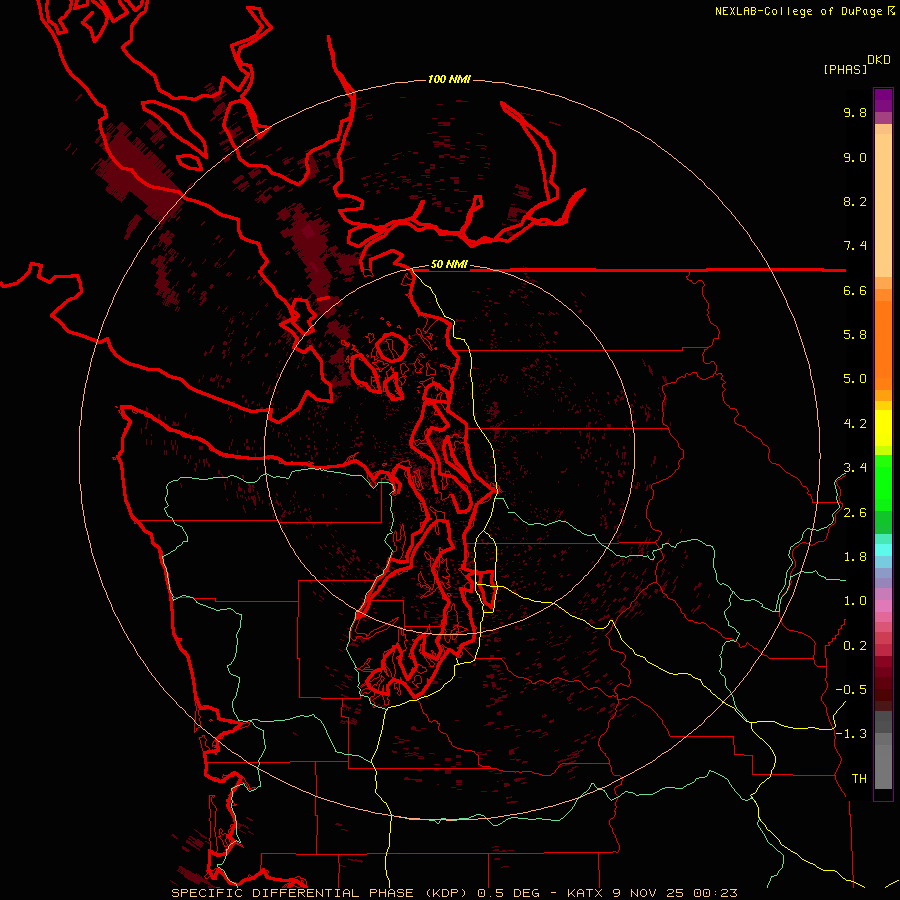Click the -0.5 legend value
Viewport: 900px width, 900px height.
coord(851,690)
